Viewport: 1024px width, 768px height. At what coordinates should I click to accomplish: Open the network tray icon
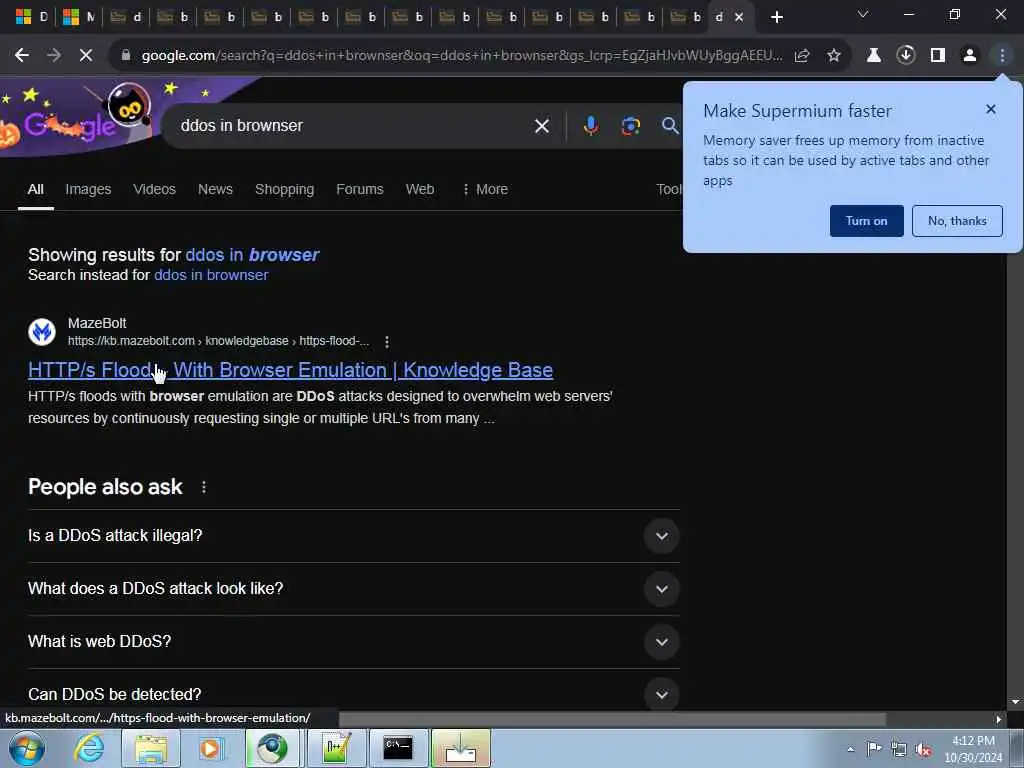tap(899, 749)
